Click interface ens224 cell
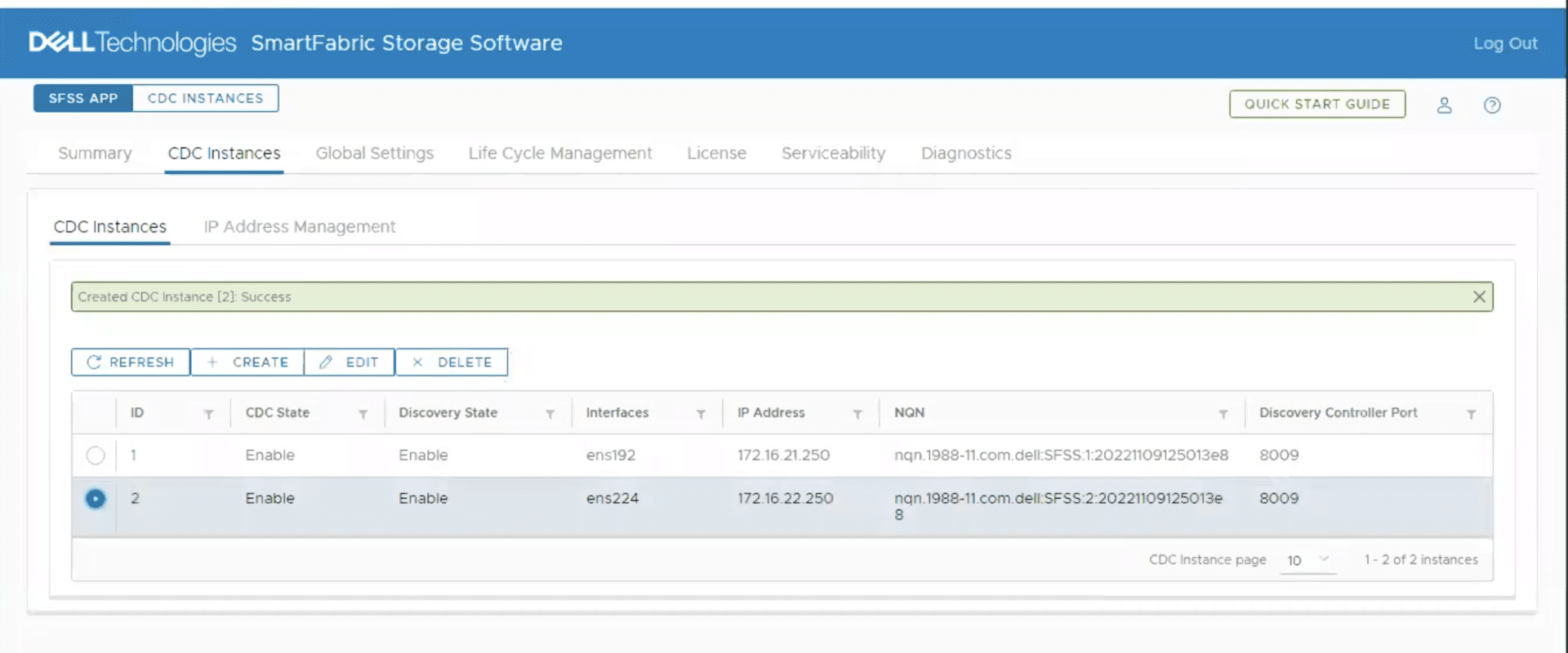 point(612,499)
